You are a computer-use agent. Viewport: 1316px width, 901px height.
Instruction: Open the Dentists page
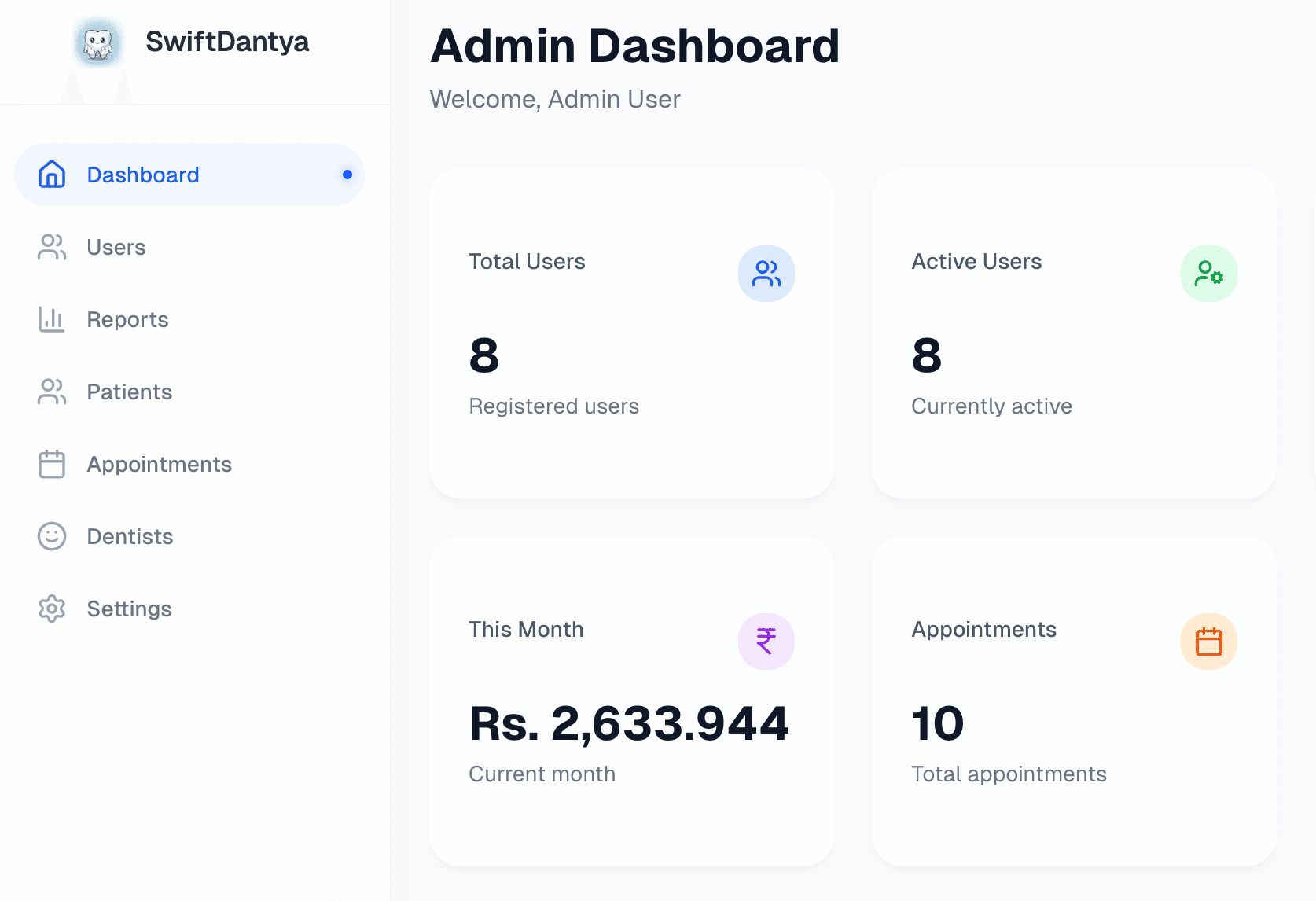click(x=129, y=536)
